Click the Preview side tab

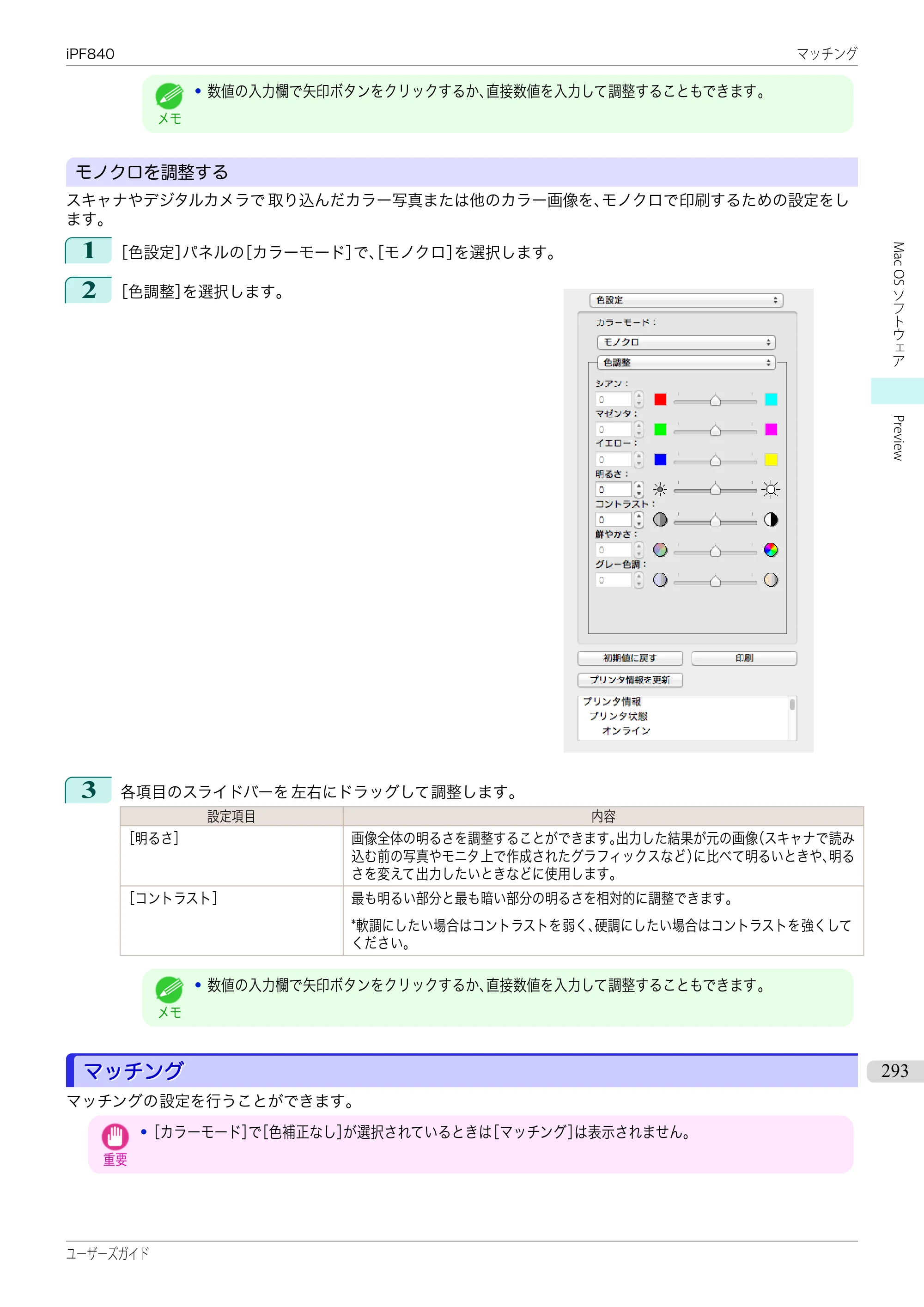point(898,438)
